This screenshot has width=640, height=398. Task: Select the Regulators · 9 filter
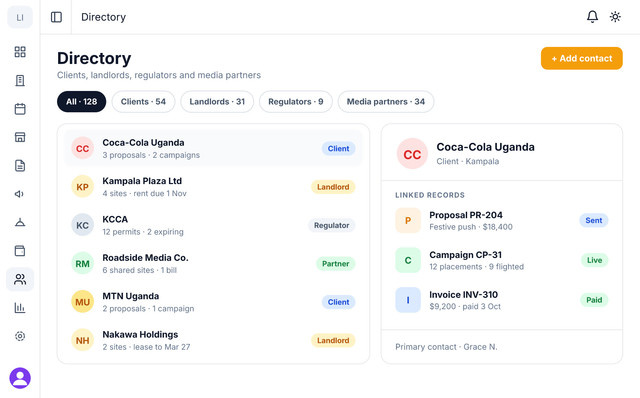[x=296, y=102]
